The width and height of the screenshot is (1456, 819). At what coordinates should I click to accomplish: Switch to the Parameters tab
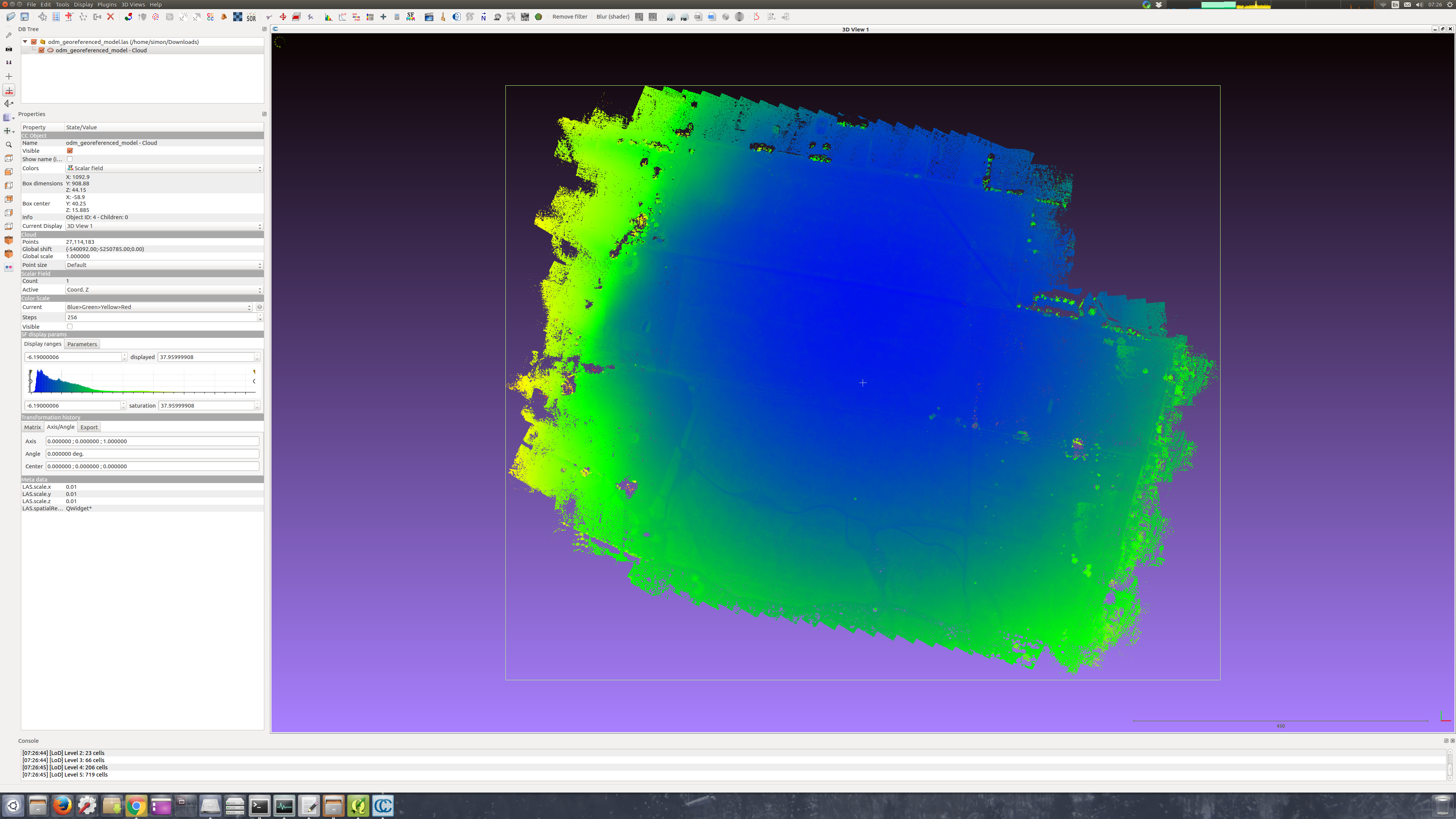[x=82, y=344]
